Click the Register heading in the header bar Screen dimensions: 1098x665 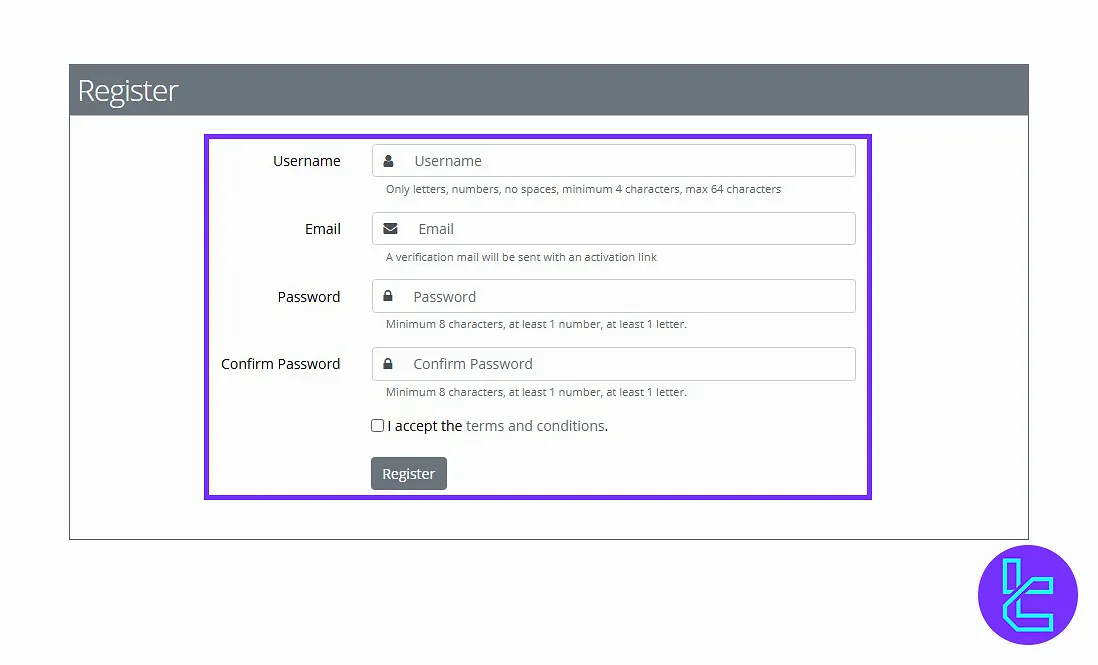click(128, 91)
